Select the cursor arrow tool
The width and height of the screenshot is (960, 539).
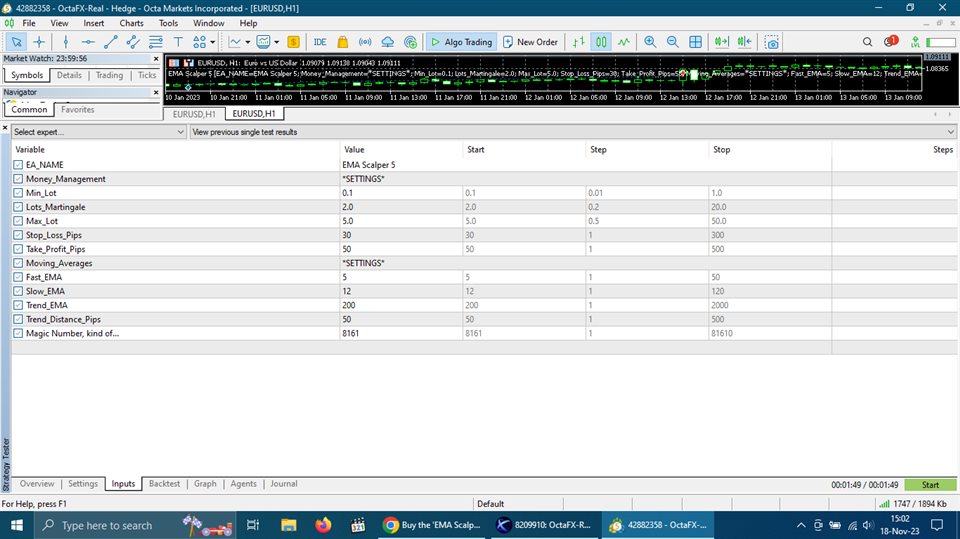click(x=17, y=42)
